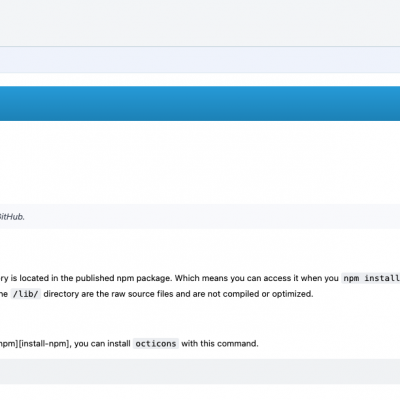
Task: Click the phrase 'you can install'
Action: (x=102, y=343)
